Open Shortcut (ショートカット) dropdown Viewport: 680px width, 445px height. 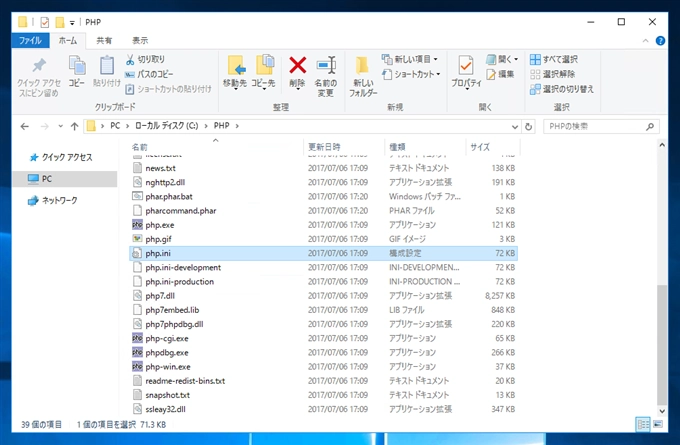411,74
